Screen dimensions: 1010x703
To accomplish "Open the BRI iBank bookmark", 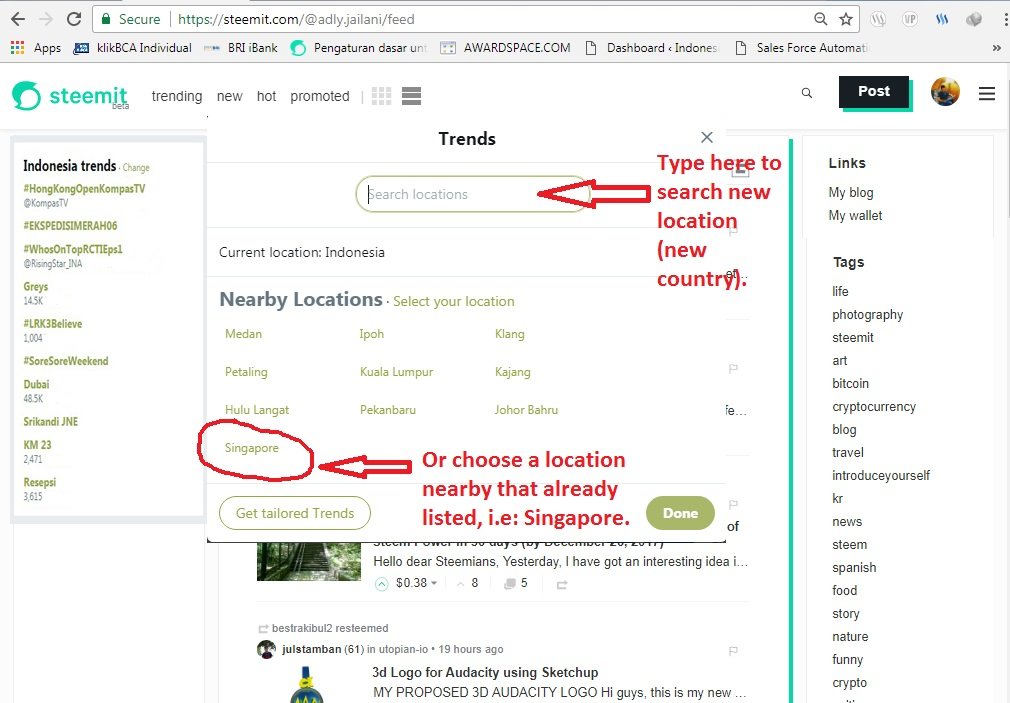I will (241, 48).
